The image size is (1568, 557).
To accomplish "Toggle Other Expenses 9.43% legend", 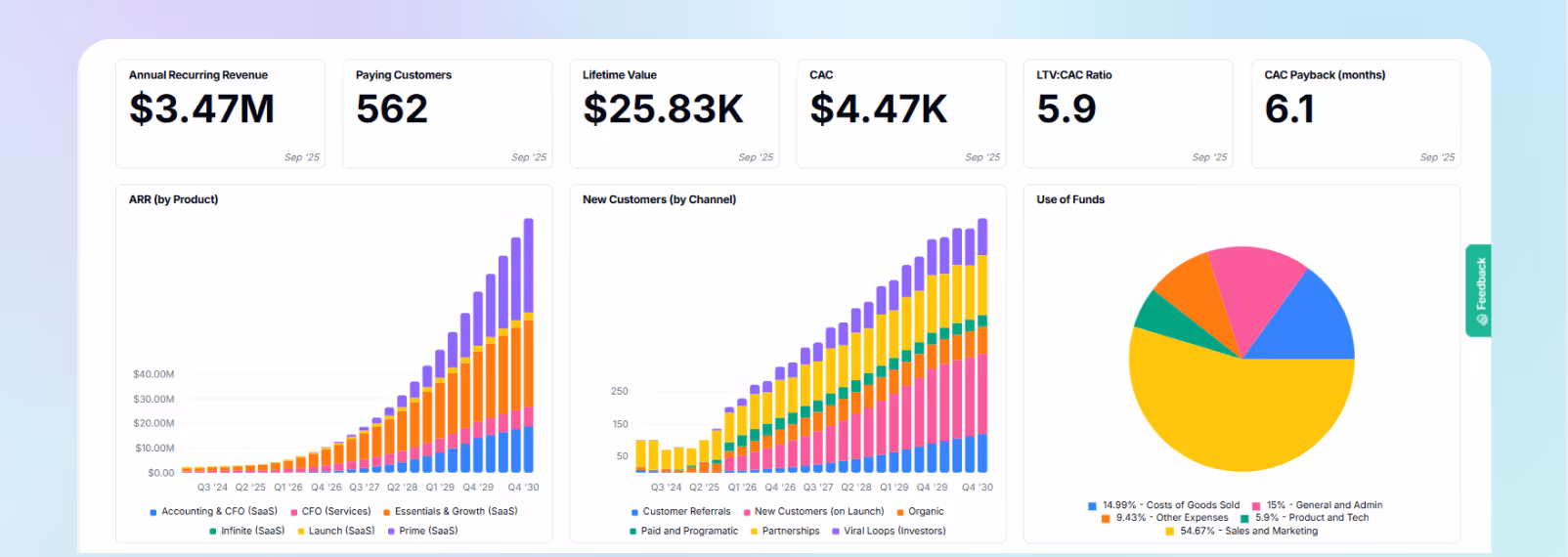I will (1164, 518).
